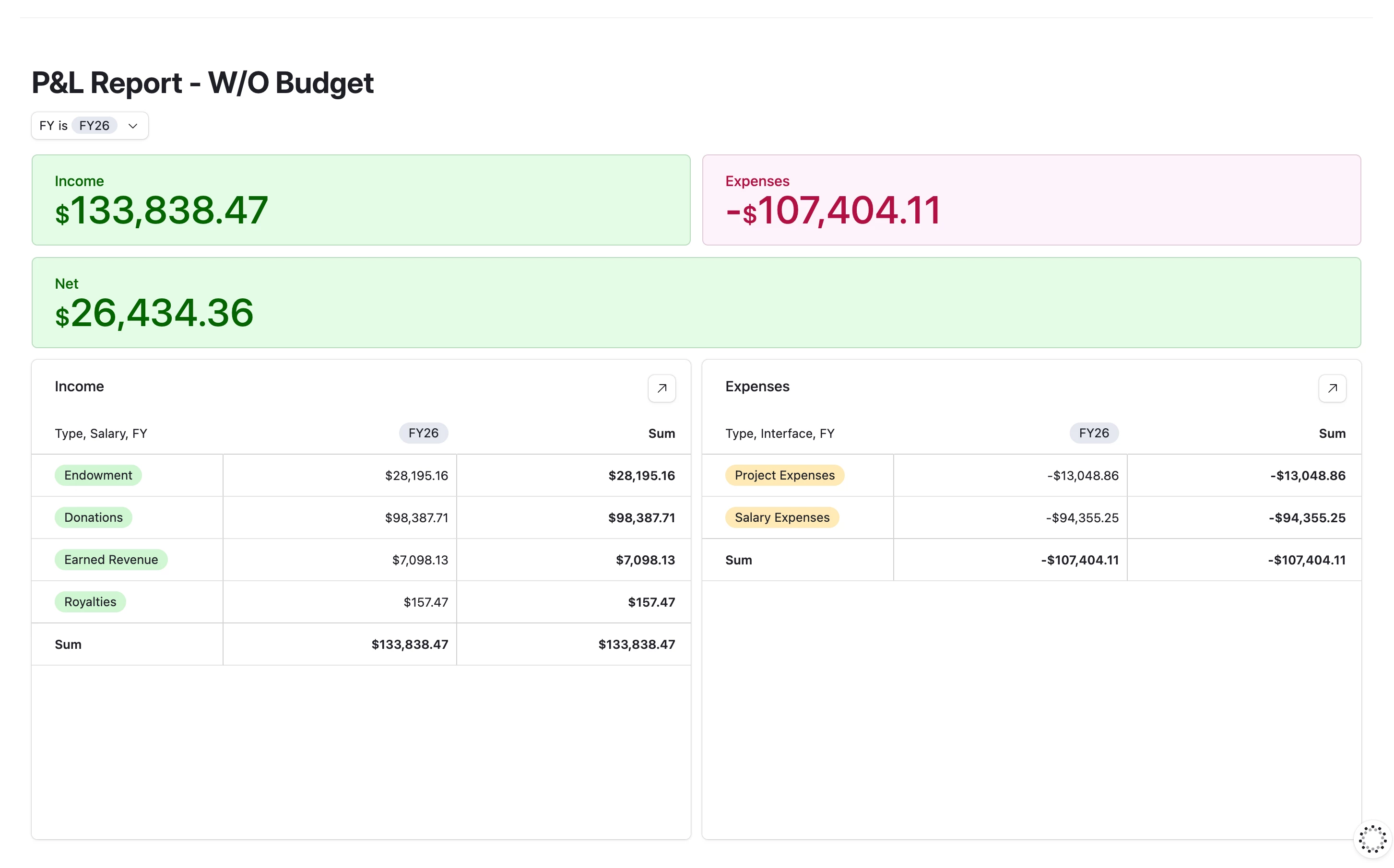Click the chevron in the FY filter
1394x868 pixels.
[132, 126]
